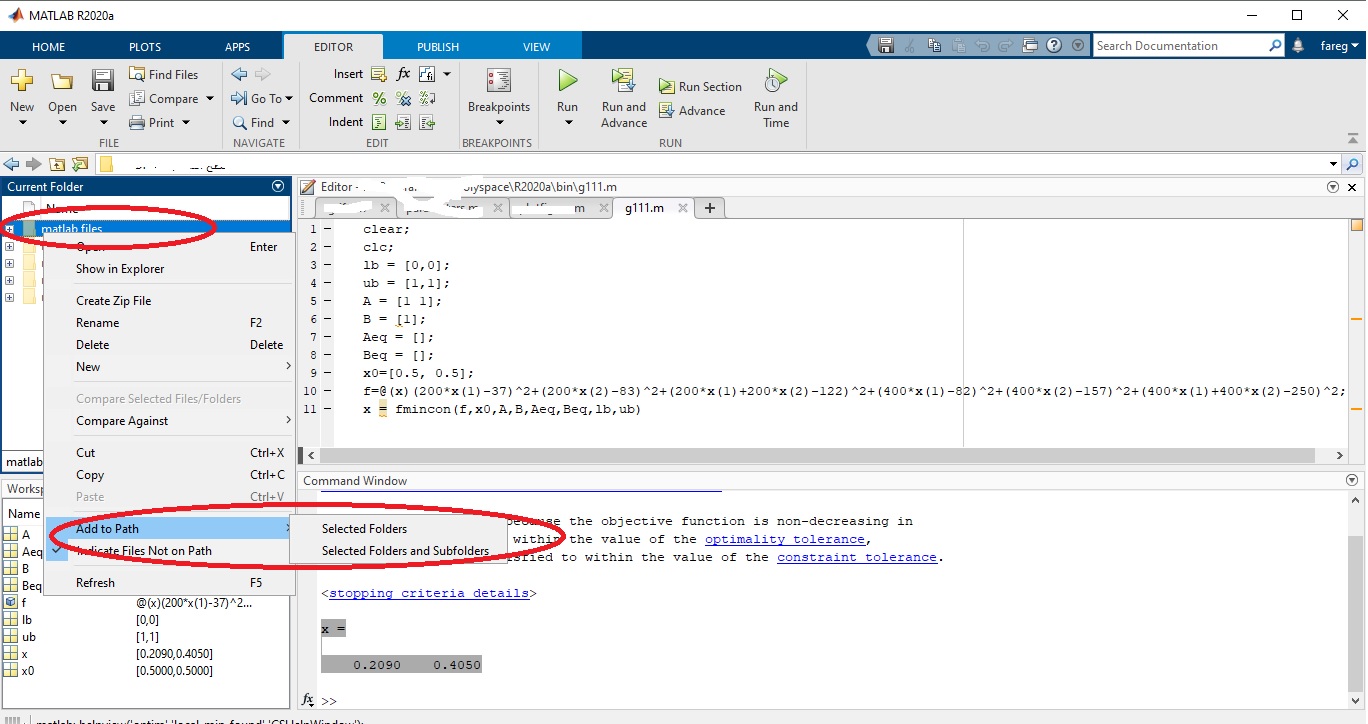This screenshot has height=724, width=1368.
Task: Open the Command Window actions menu
Action: tap(1352, 480)
